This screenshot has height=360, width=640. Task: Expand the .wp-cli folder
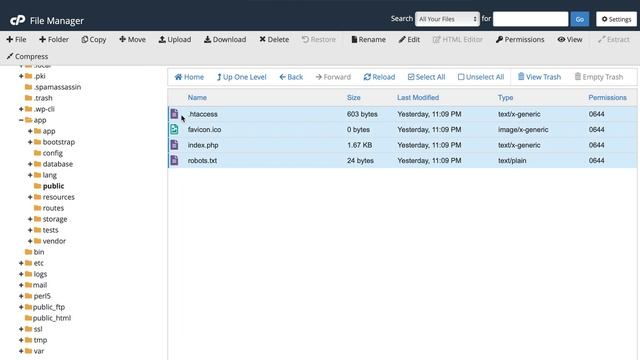[21, 109]
